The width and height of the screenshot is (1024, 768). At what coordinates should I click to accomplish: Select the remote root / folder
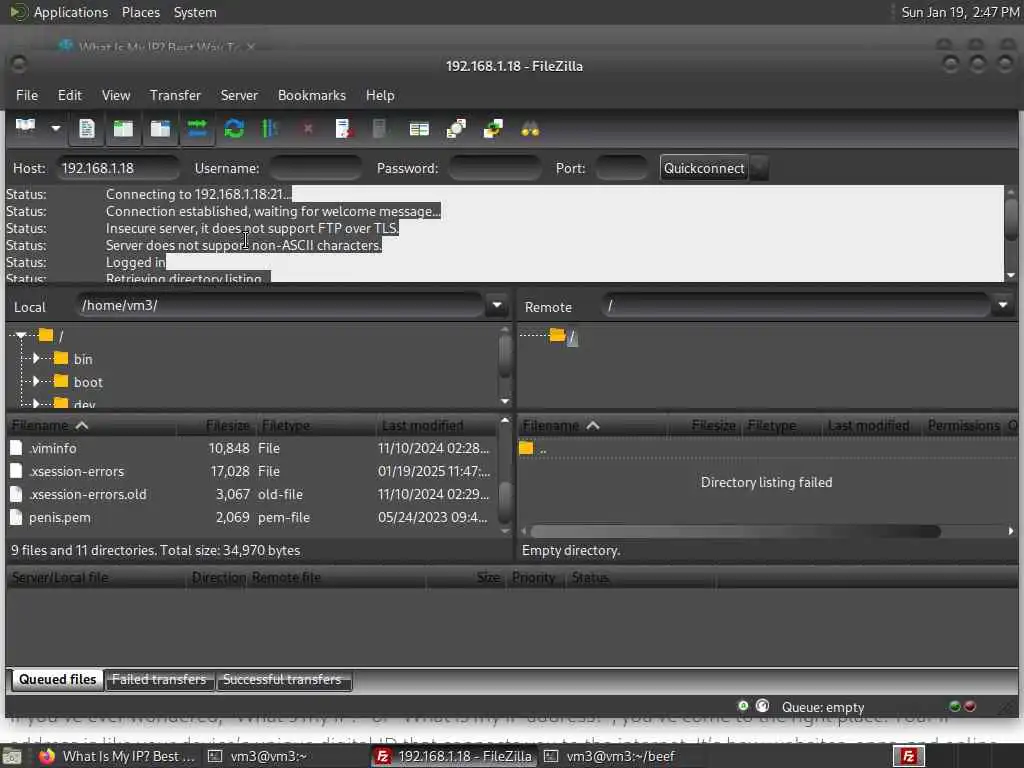pos(572,337)
